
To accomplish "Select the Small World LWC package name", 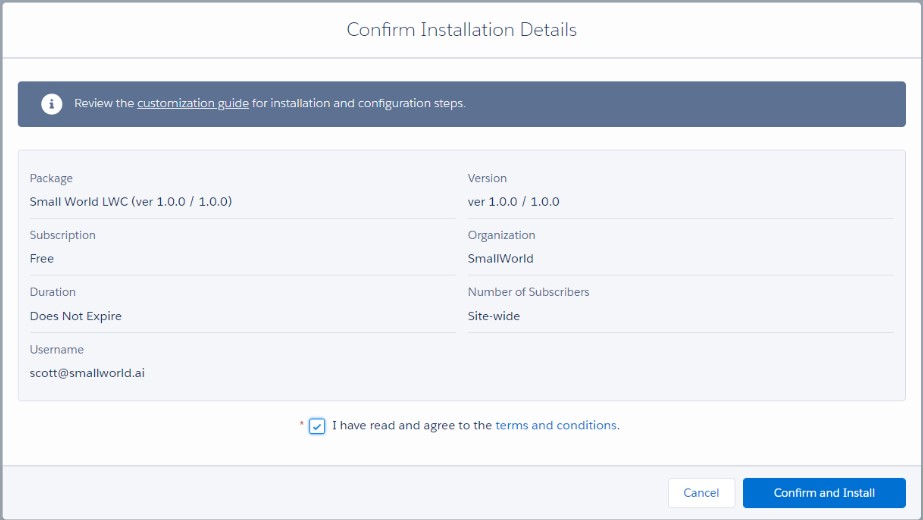I will 131,201.
